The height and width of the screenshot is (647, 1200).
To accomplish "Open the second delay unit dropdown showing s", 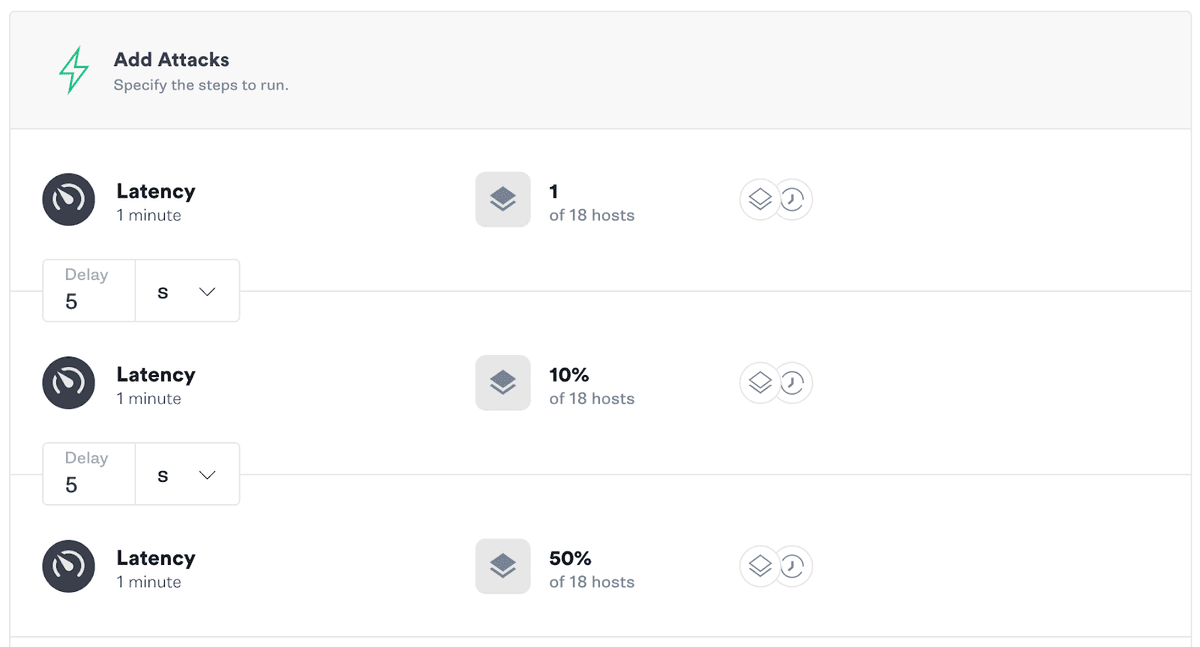I will point(187,474).
